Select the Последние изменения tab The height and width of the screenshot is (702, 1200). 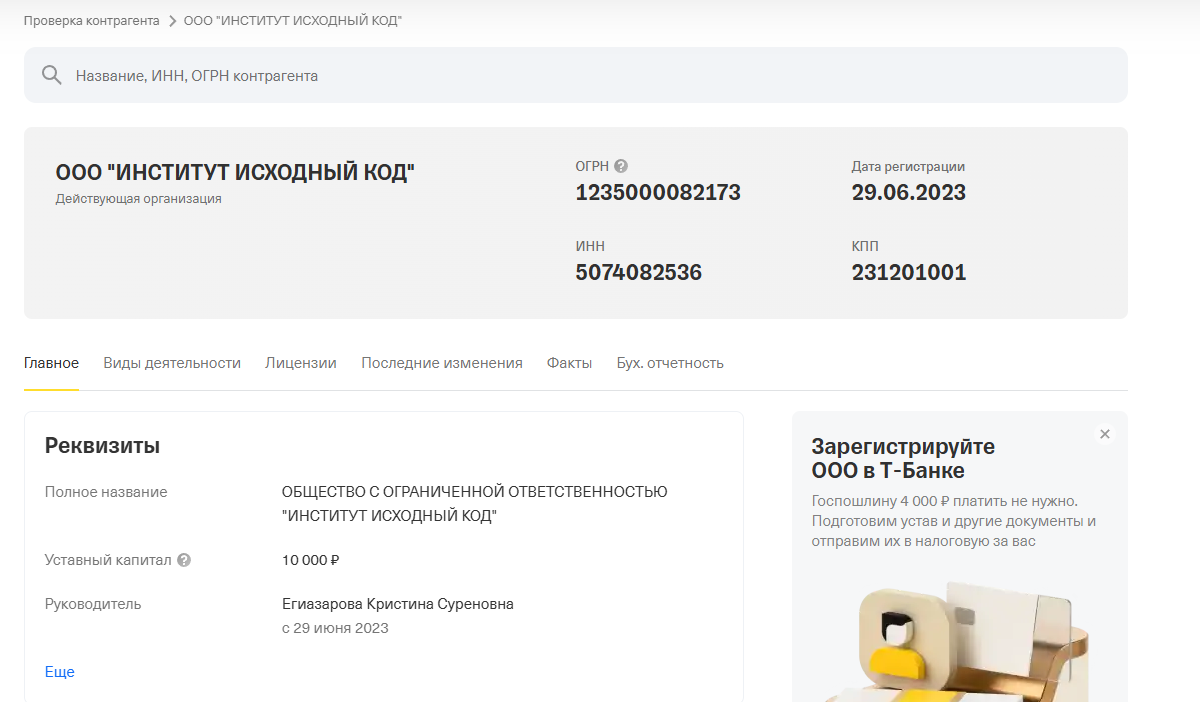click(442, 363)
